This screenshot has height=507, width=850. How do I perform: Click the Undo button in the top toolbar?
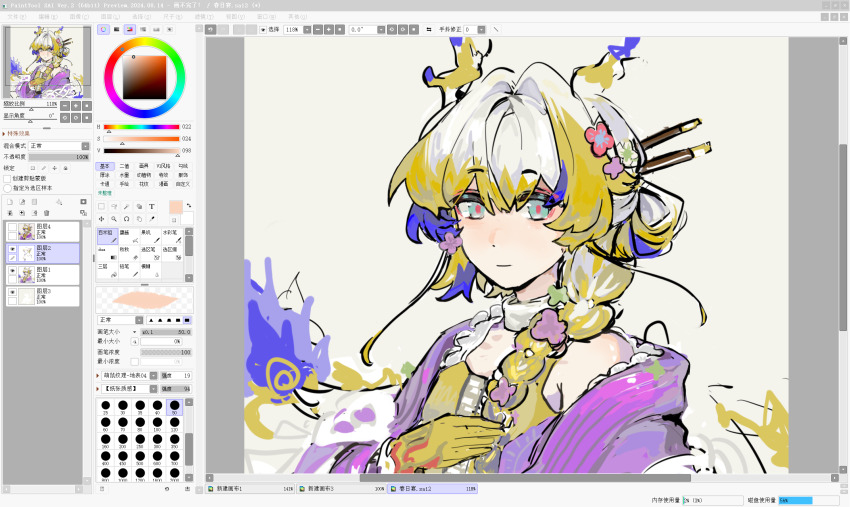click(x=210, y=29)
